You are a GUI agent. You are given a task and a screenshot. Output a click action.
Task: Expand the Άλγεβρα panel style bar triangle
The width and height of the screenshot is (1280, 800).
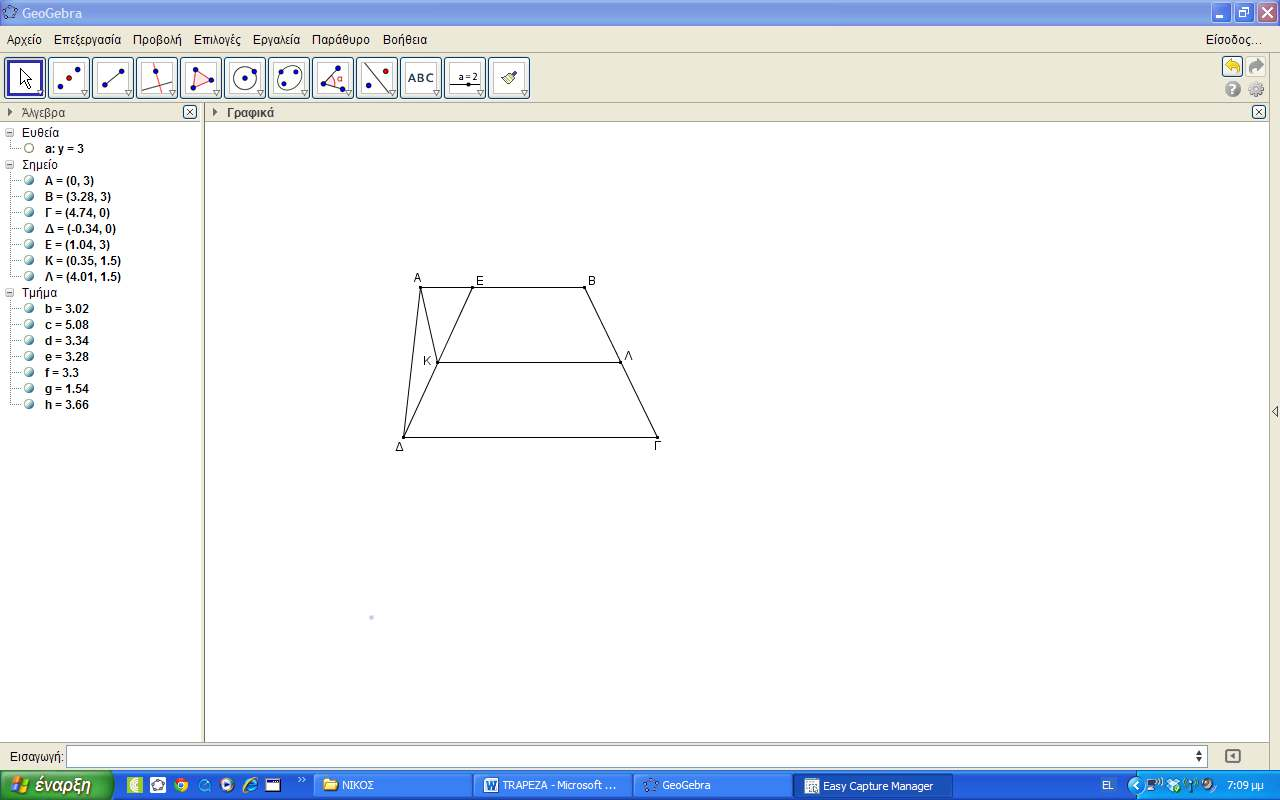pos(10,112)
